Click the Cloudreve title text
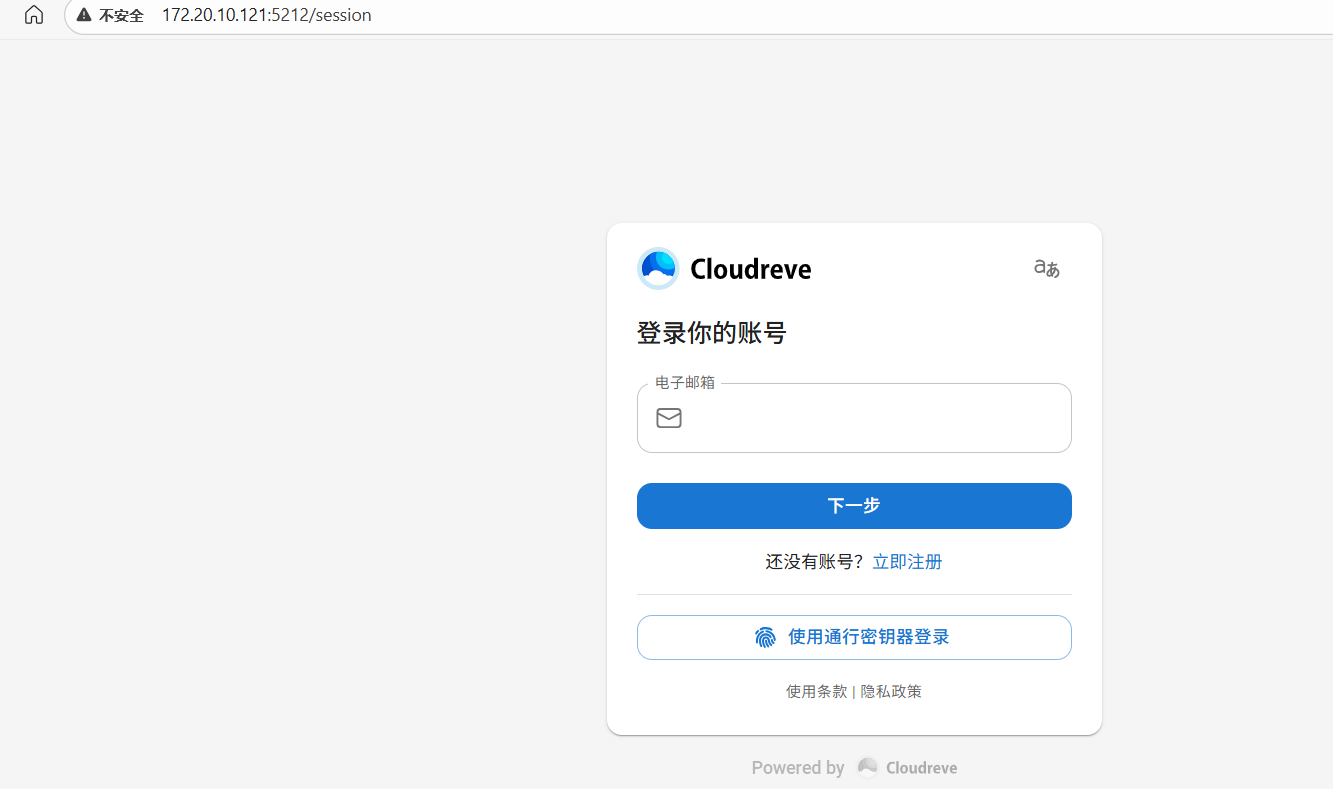Viewport: 1333px width, 789px height. click(x=751, y=269)
